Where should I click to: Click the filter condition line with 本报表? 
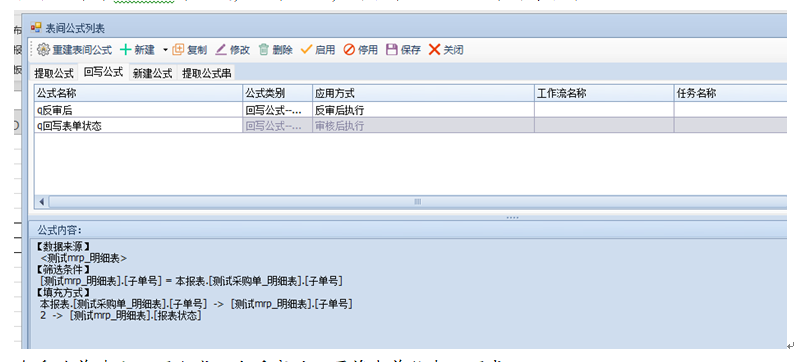191,281
